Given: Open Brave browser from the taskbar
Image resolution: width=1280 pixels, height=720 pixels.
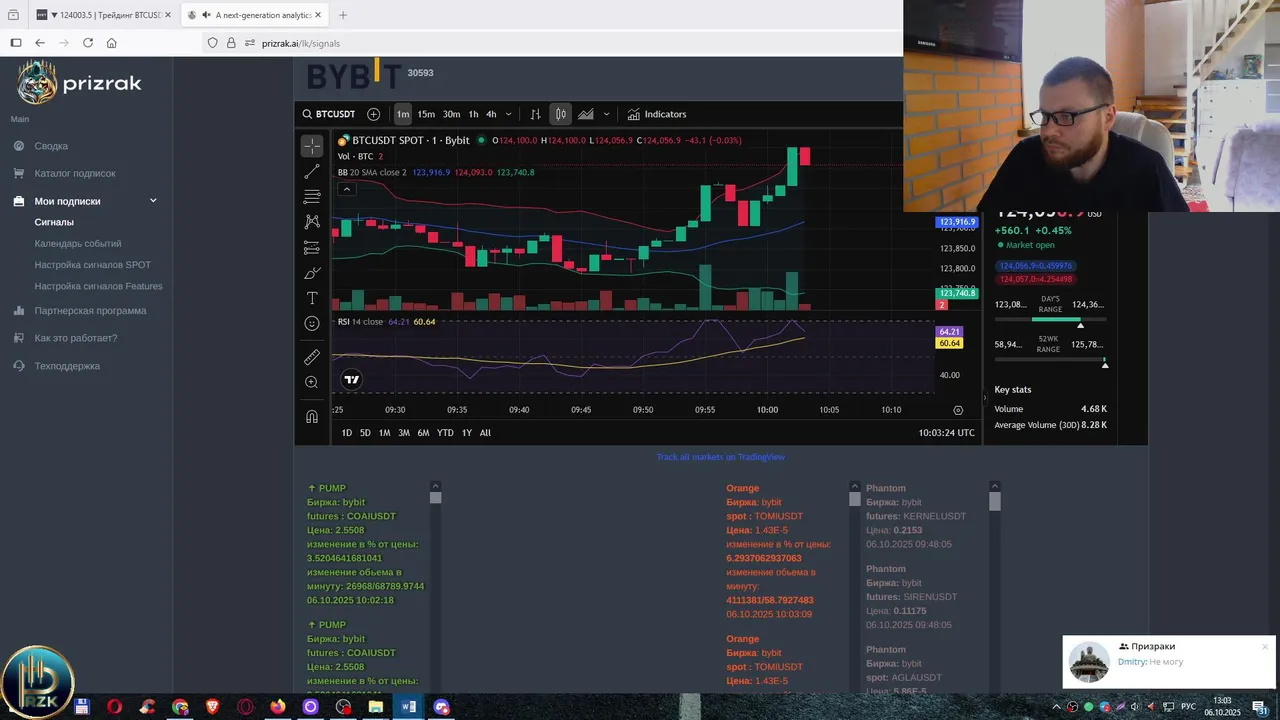Looking at the screenshot, I should tap(212, 707).
